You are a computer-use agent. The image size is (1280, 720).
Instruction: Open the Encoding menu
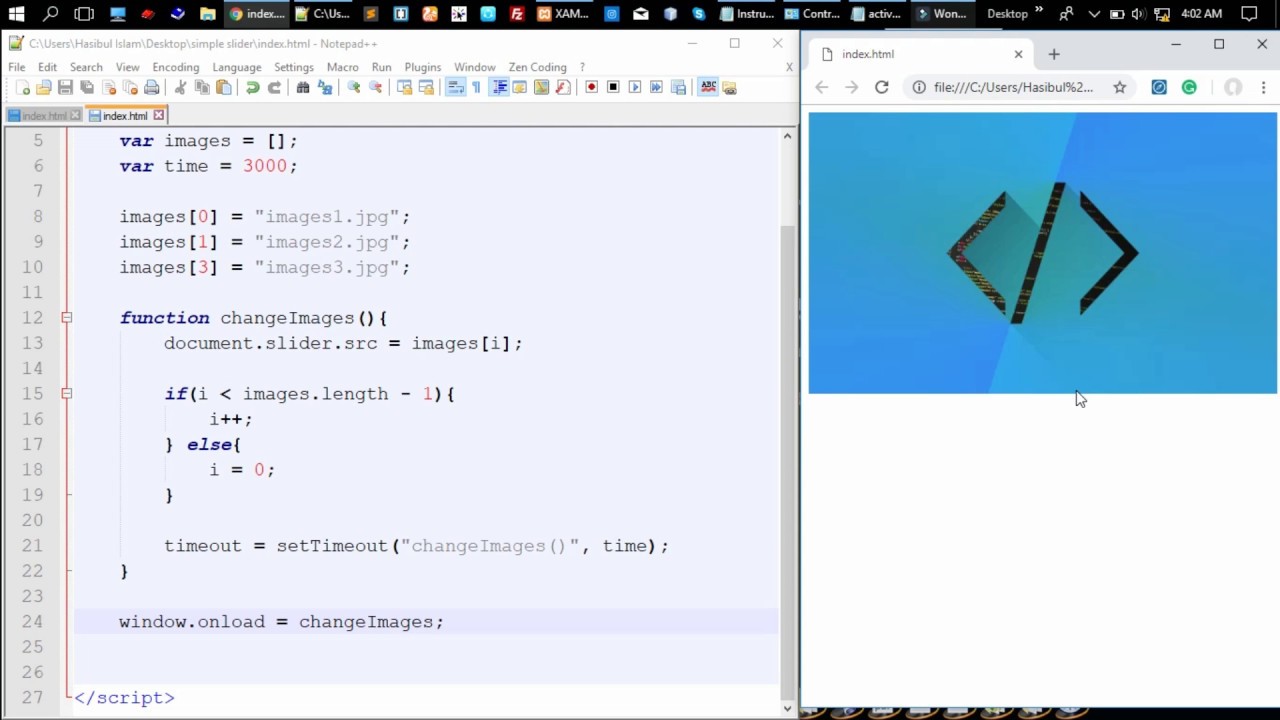click(x=176, y=67)
